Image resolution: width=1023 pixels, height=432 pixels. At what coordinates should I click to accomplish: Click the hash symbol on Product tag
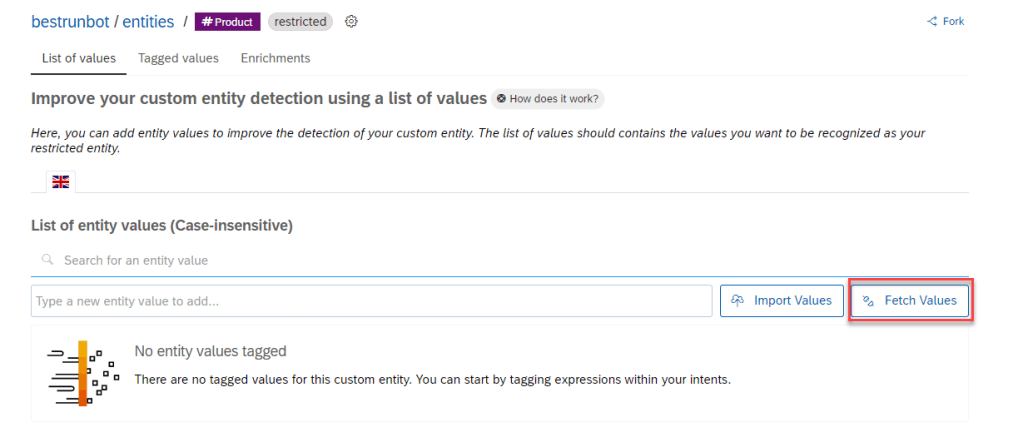click(207, 22)
